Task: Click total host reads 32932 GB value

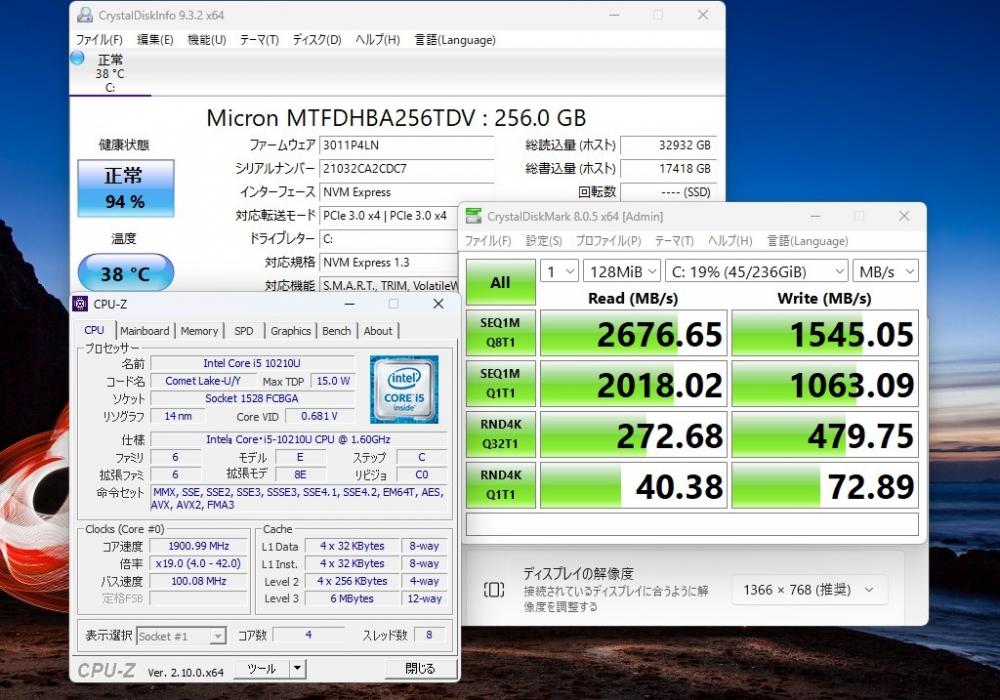Action: tap(668, 145)
